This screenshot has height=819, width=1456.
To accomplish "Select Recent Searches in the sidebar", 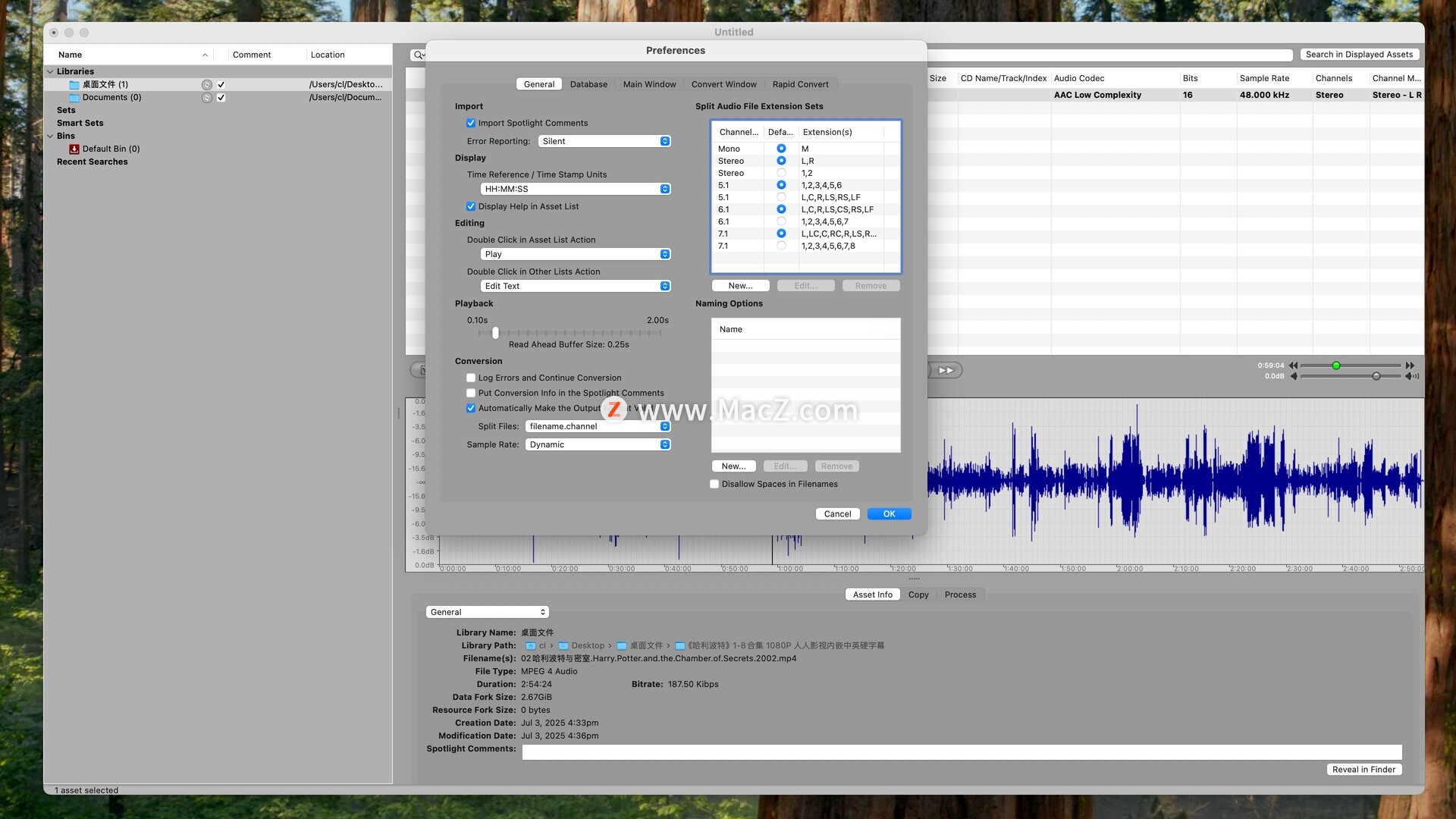I will click(x=92, y=162).
